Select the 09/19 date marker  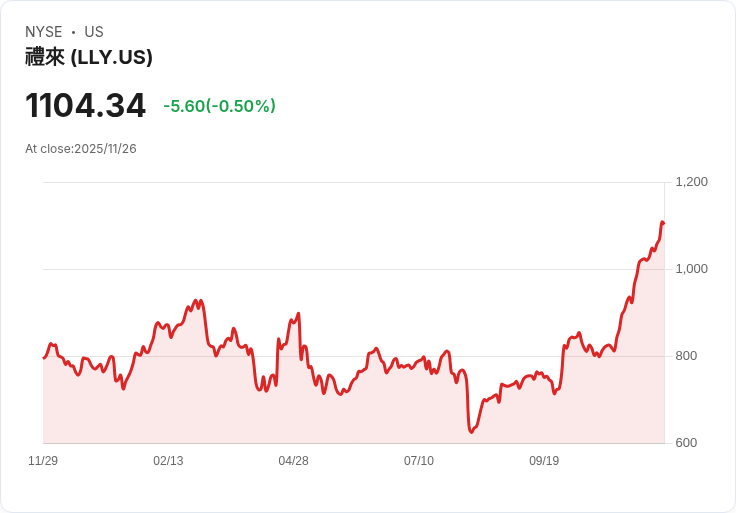544,461
